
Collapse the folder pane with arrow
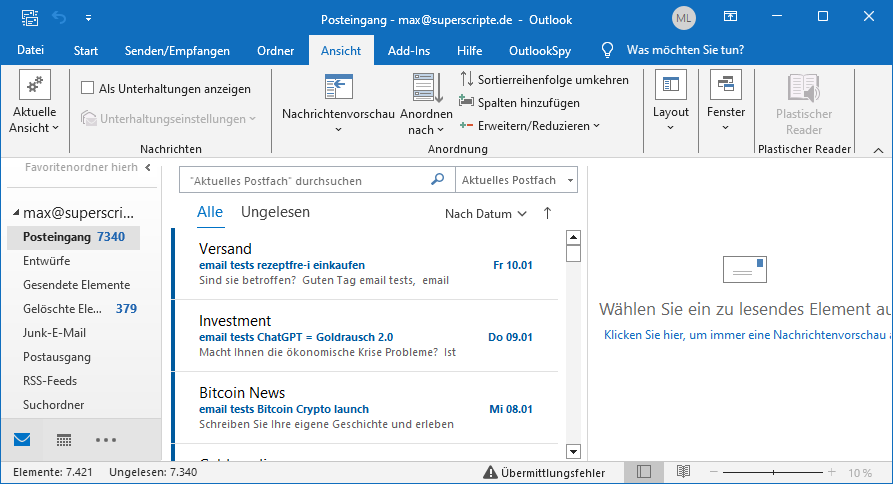(x=148, y=167)
